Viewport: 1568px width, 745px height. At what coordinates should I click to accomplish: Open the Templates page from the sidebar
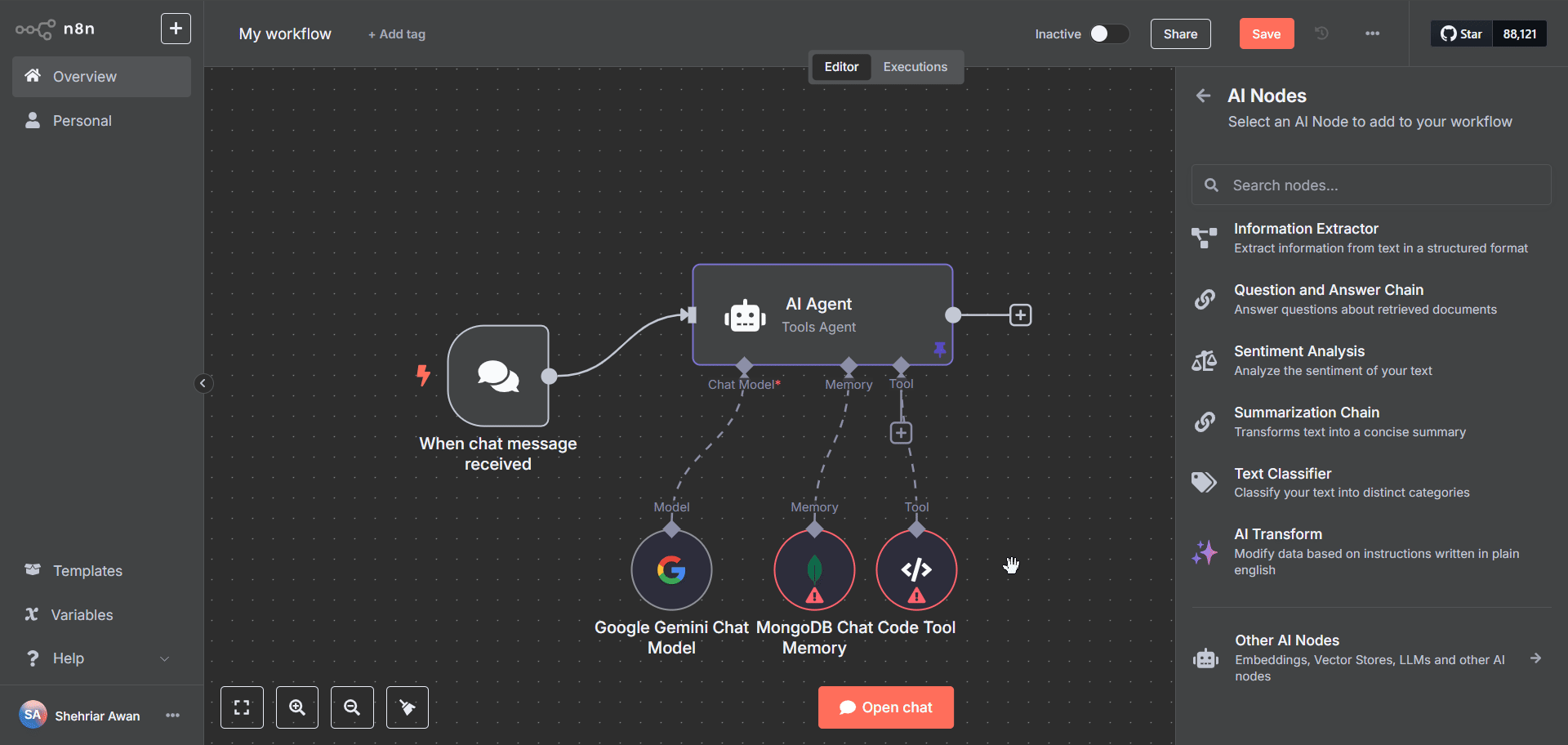click(x=87, y=571)
